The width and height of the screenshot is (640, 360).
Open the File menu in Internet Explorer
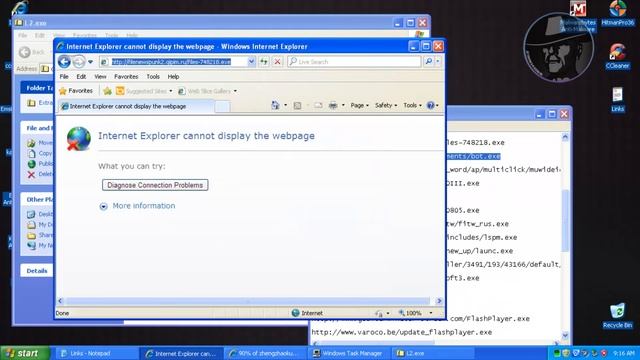pos(64,77)
